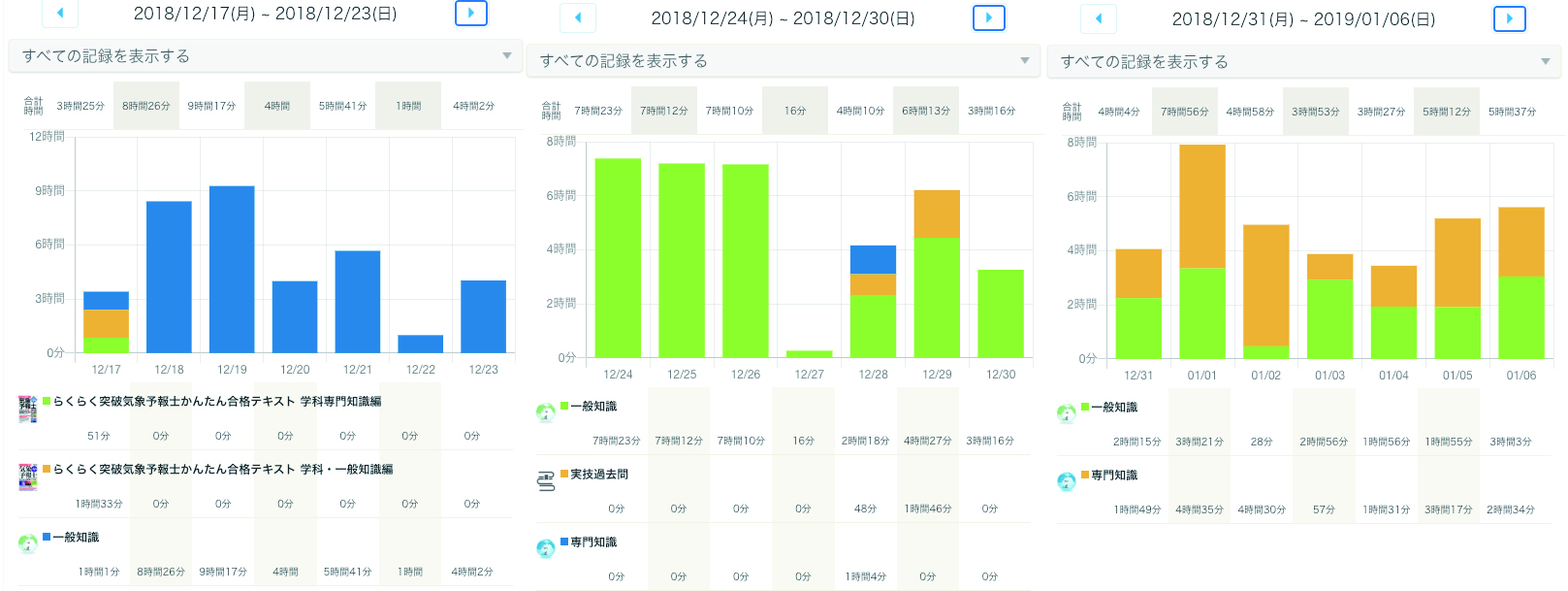1568x591 pixels.
Task: Click x-axis date label 01/03
Action: click(x=1330, y=376)
